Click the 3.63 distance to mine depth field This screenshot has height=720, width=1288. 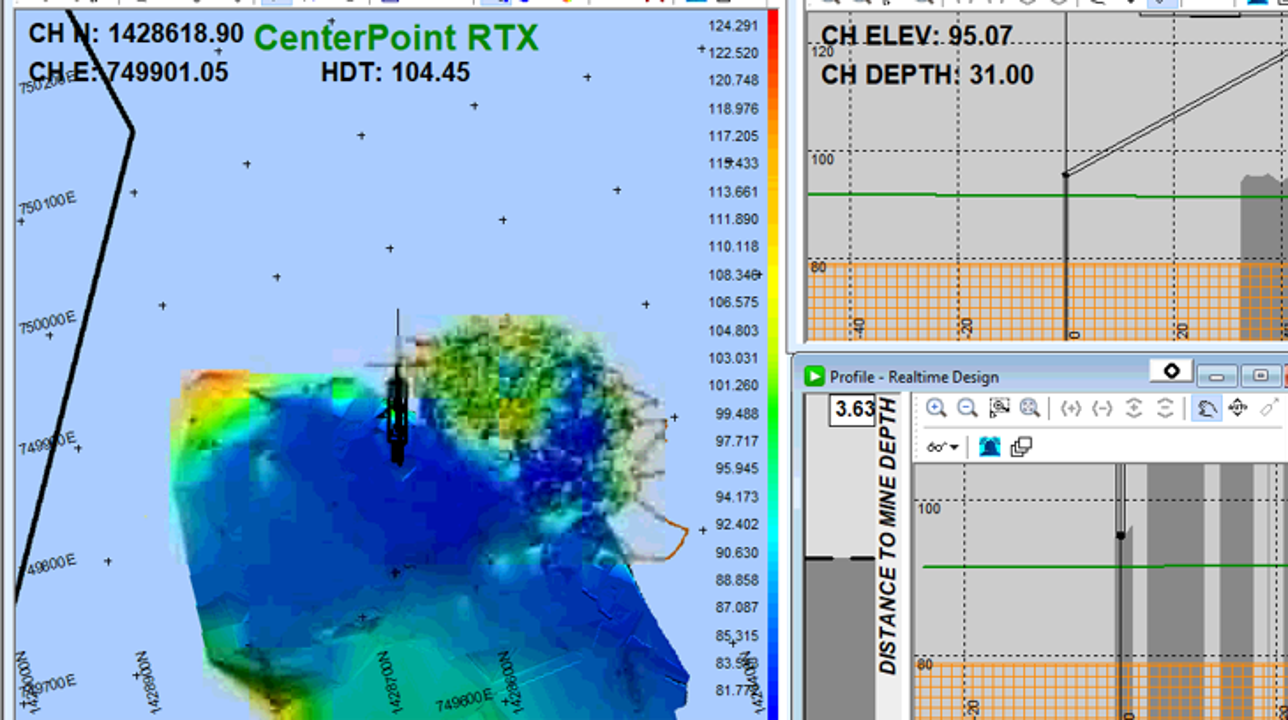pos(853,409)
